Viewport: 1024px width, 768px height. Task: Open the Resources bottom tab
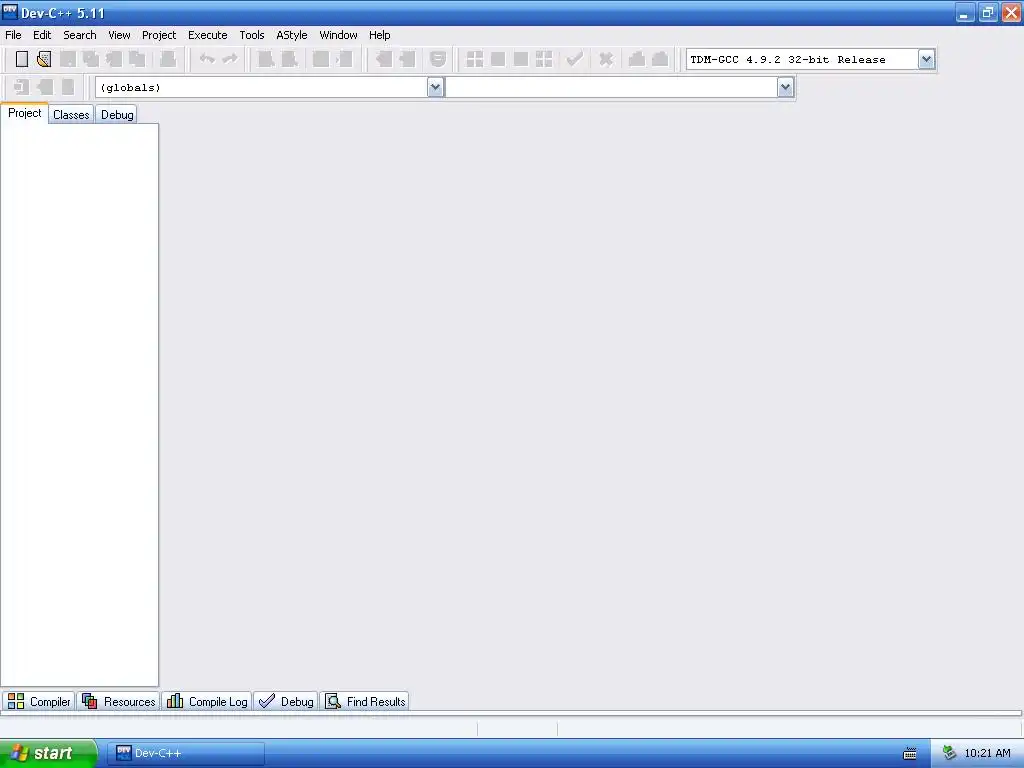point(119,701)
